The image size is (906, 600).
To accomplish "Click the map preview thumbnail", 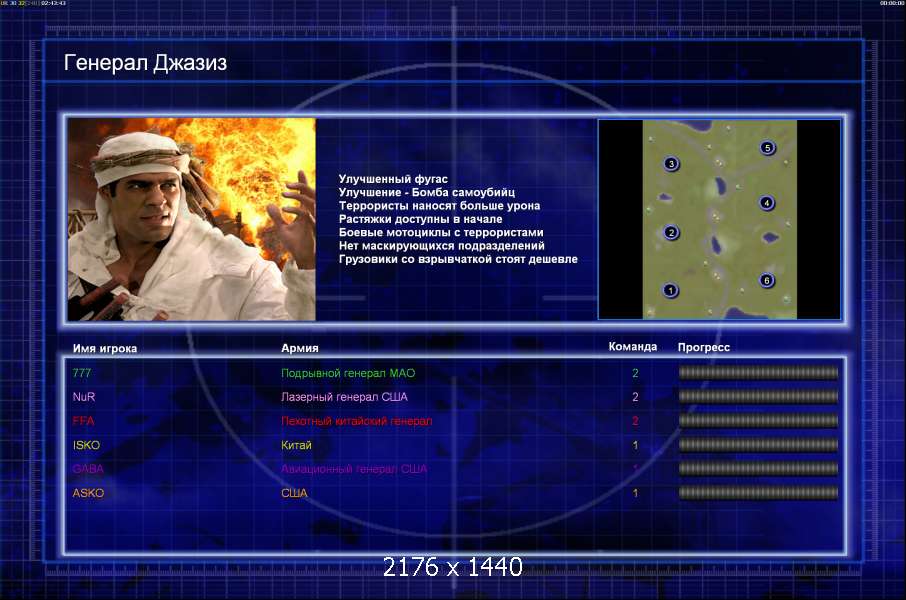I will pyautogui.click(x=719, y=219).
